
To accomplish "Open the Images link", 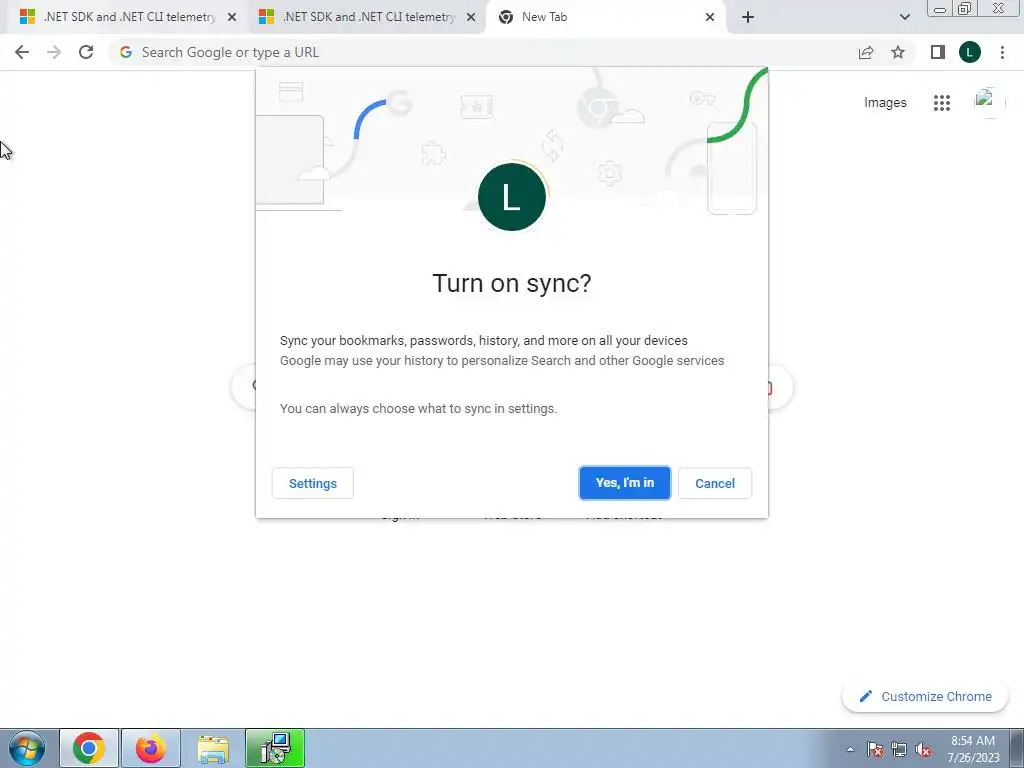I will [x=885, y=103].
